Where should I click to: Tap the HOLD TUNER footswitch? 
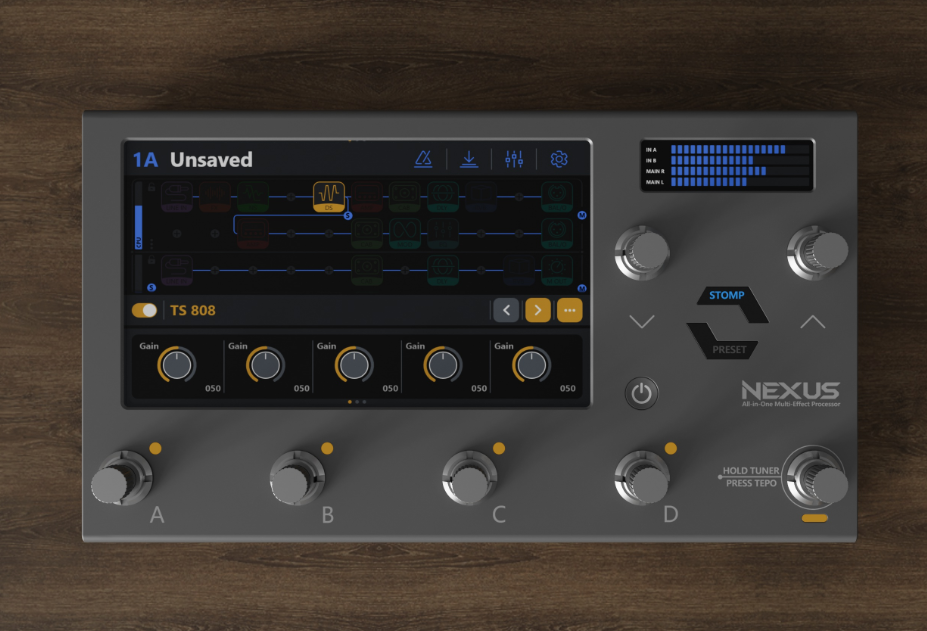click(816, 477)
